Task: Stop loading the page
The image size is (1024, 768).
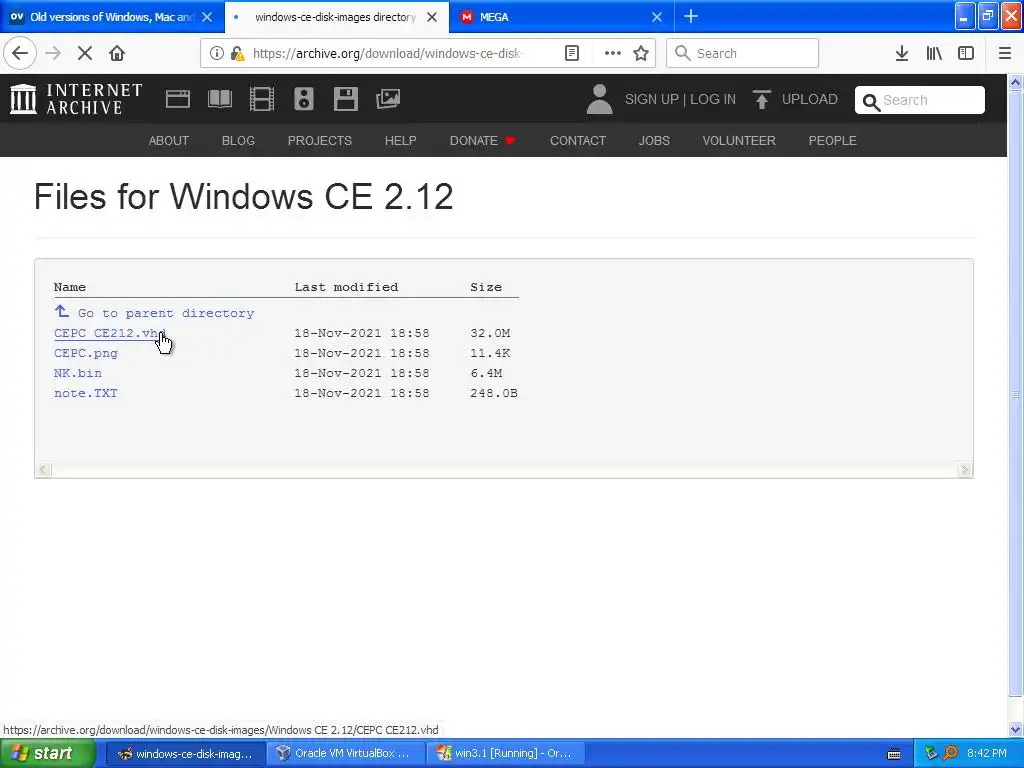Action: tap(85, 54)
